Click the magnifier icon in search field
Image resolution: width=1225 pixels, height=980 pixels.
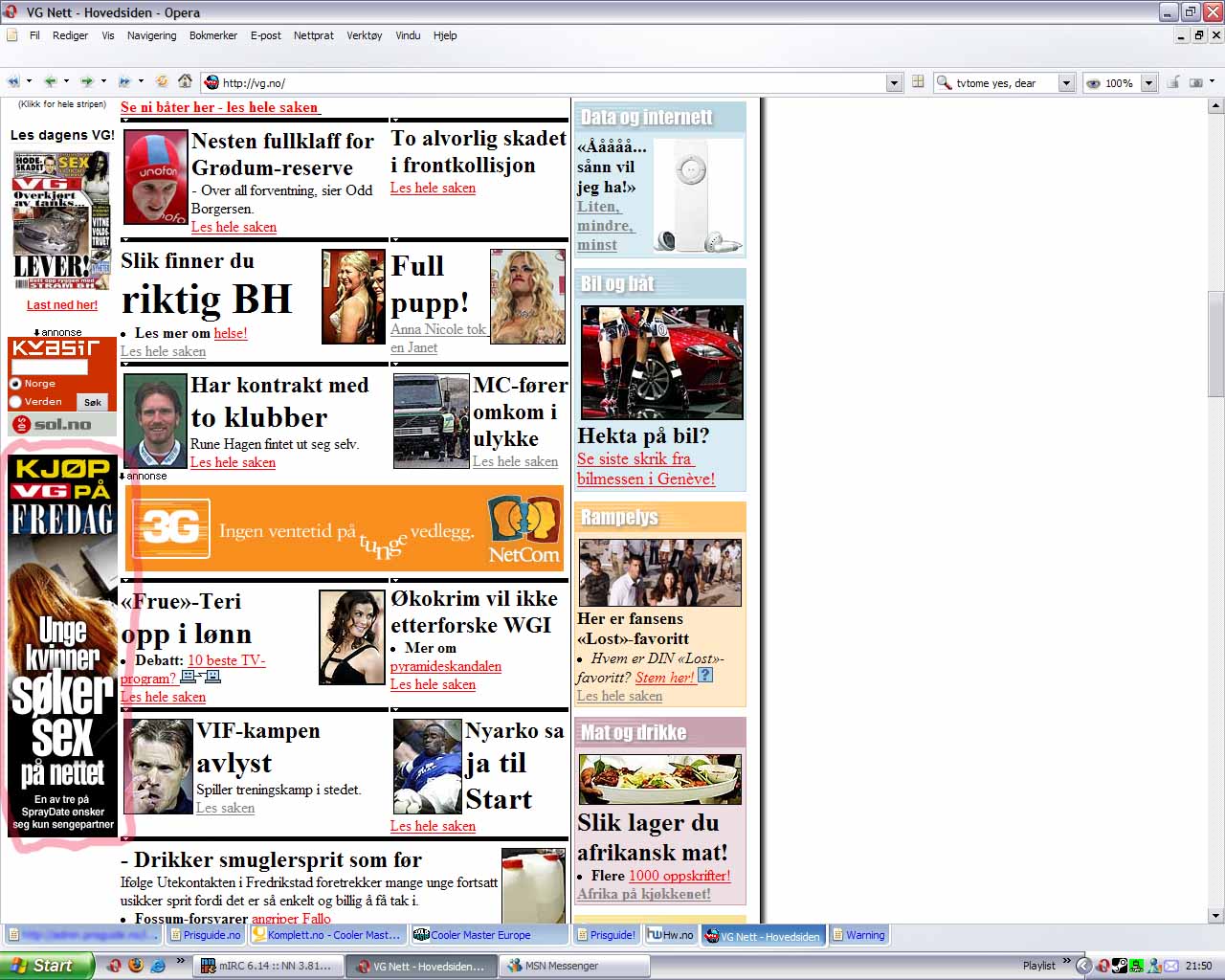[x=945, y=83]
